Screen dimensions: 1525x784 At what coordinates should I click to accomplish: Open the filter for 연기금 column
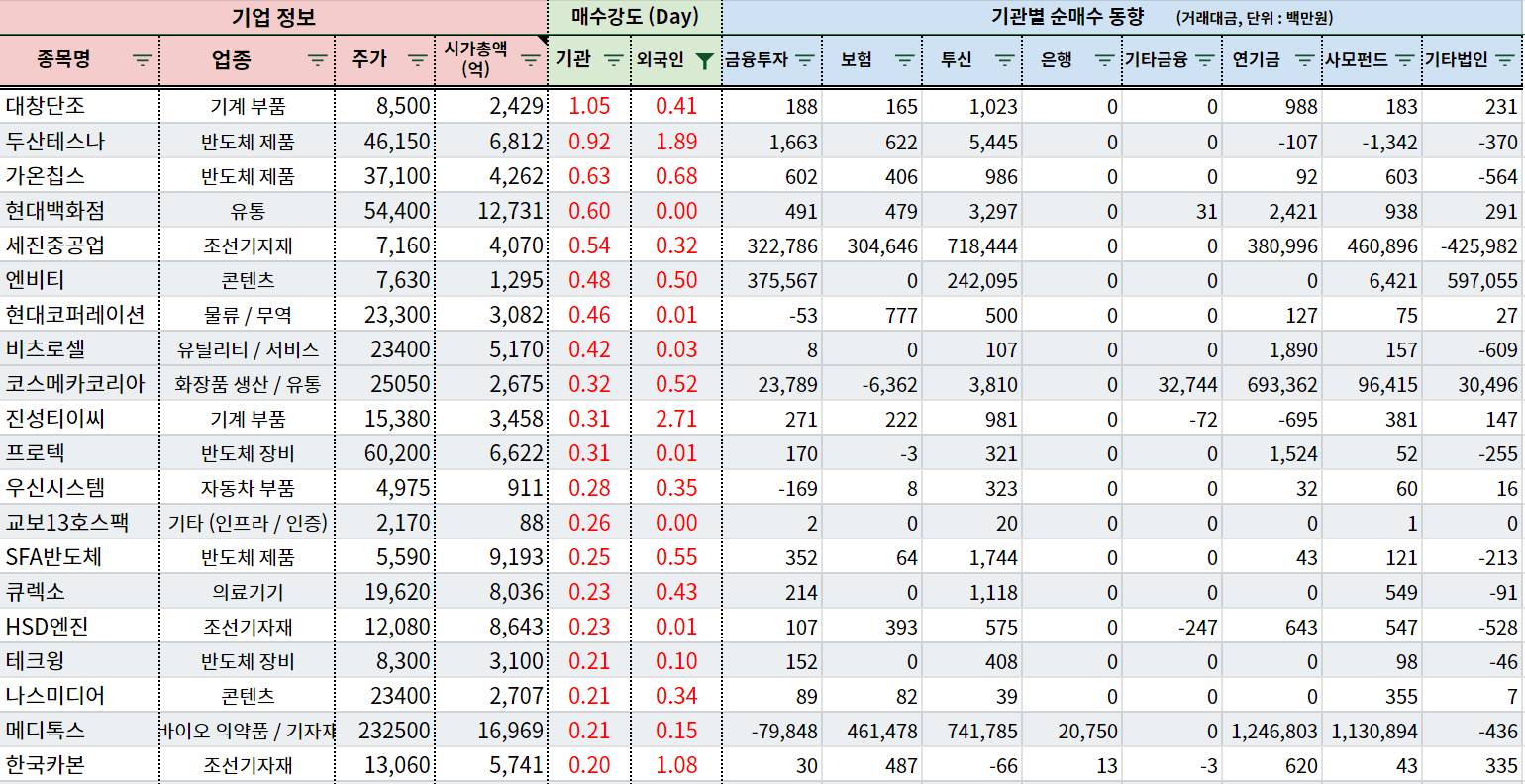(1304, 60)
